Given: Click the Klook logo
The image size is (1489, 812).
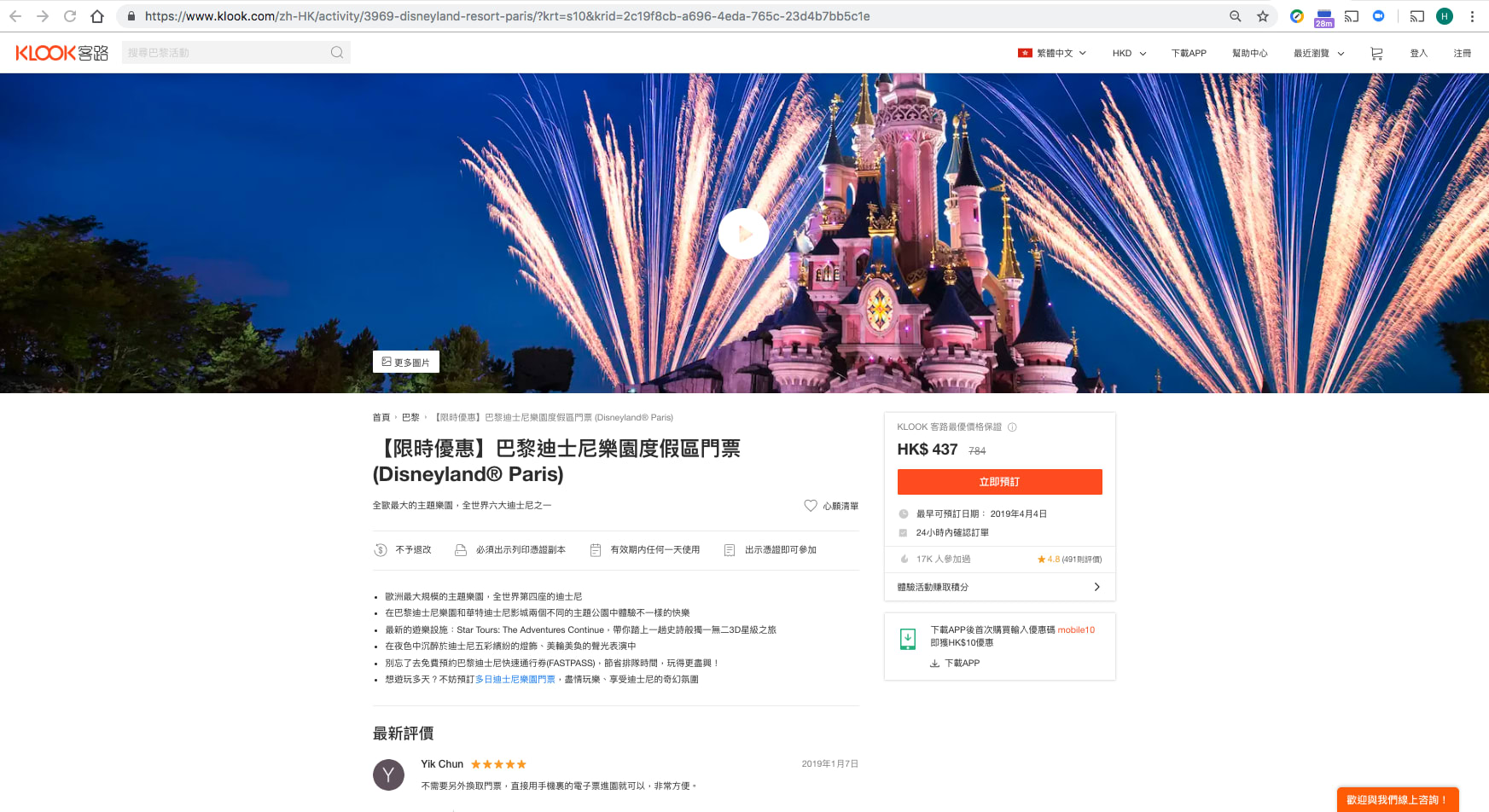Looking at the screenshot, I should point(61,53).
